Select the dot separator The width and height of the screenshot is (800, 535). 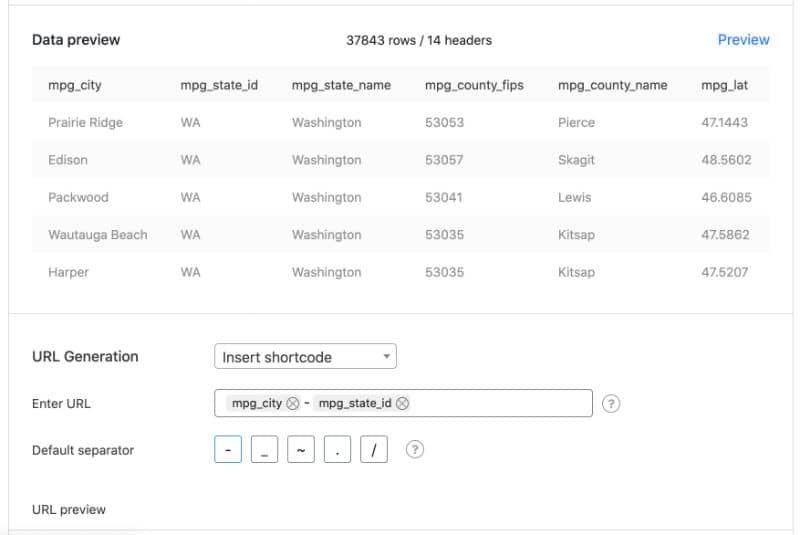(337, 449)
